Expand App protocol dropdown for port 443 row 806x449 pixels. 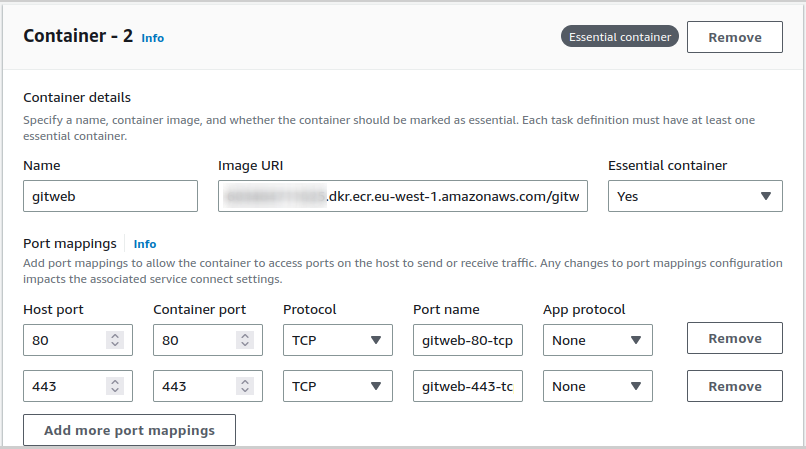click(597, 386)
